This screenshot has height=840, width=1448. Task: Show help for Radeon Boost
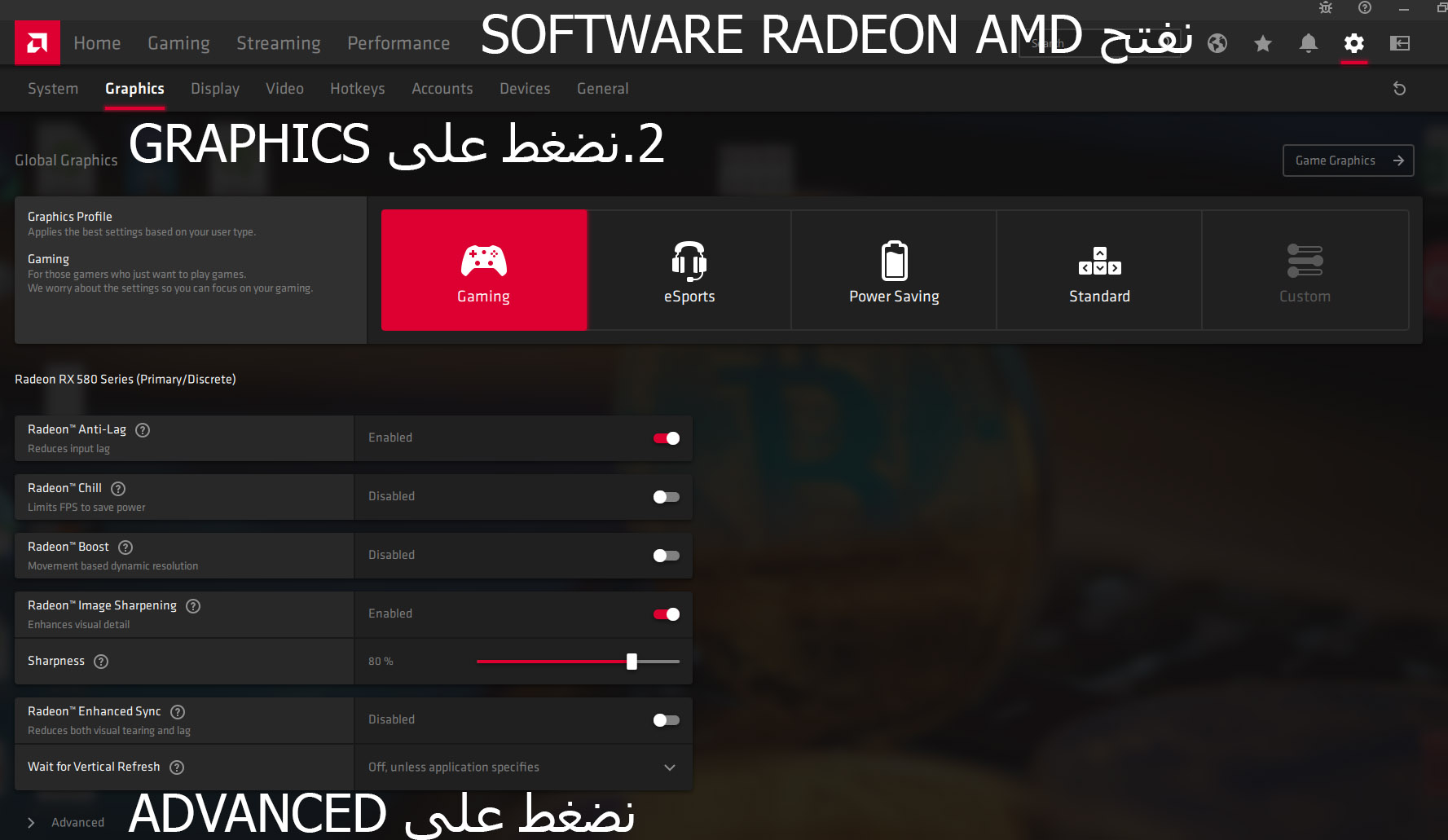(125, 548)
